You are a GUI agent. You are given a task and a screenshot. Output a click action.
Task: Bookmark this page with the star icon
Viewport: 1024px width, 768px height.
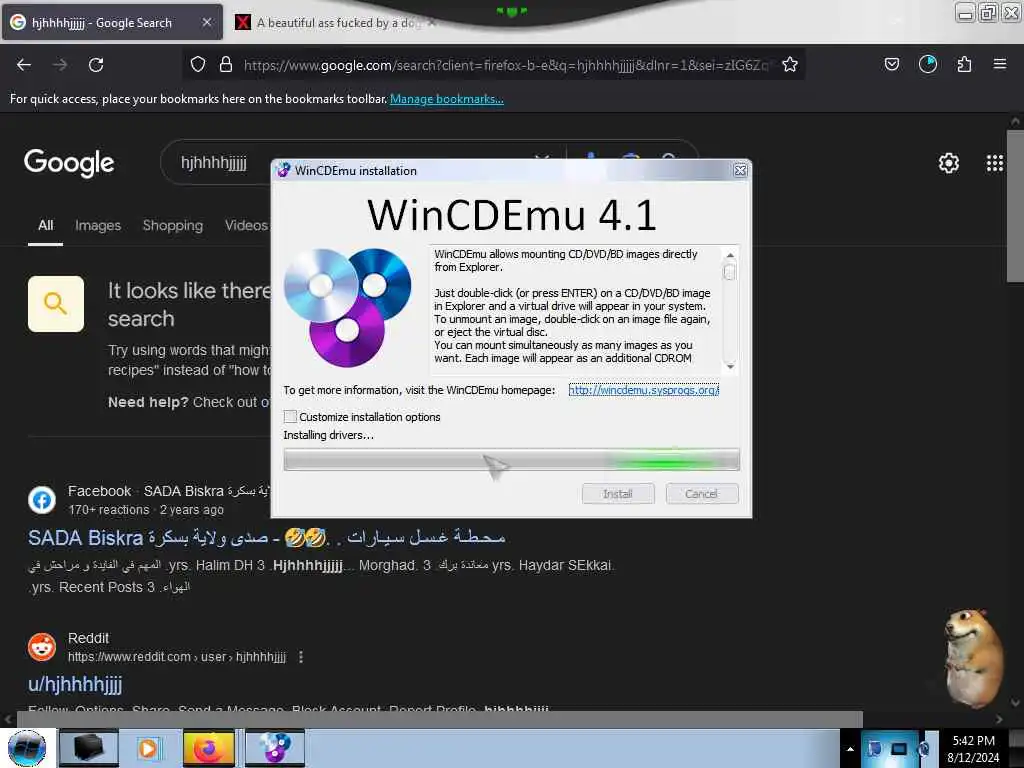pyautogui.click(x=790, y=64)
